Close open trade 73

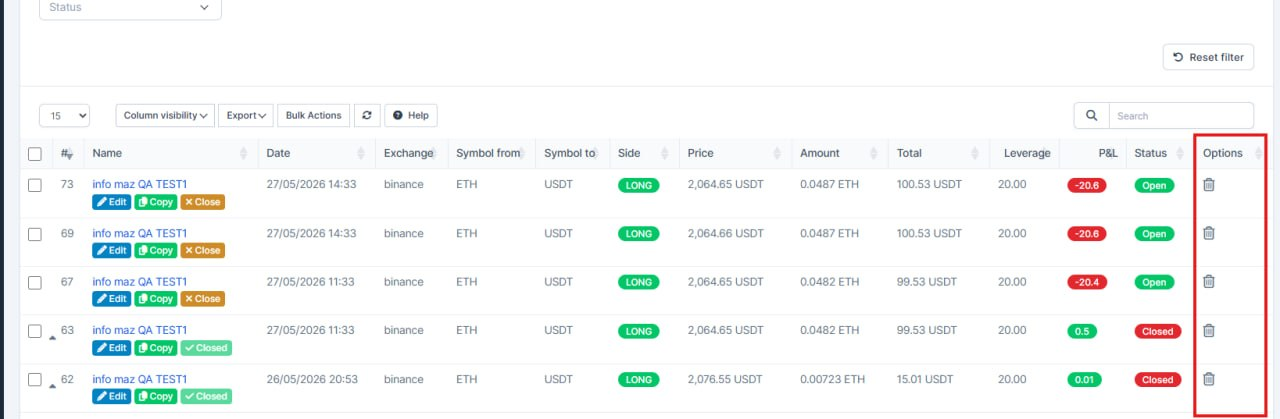tap(202, 202)
